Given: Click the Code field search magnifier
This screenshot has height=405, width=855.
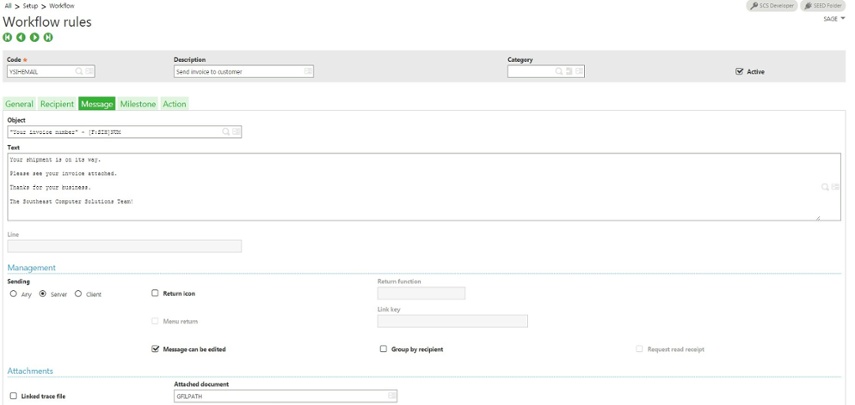Looking at the screenshot, I should 79,72.
